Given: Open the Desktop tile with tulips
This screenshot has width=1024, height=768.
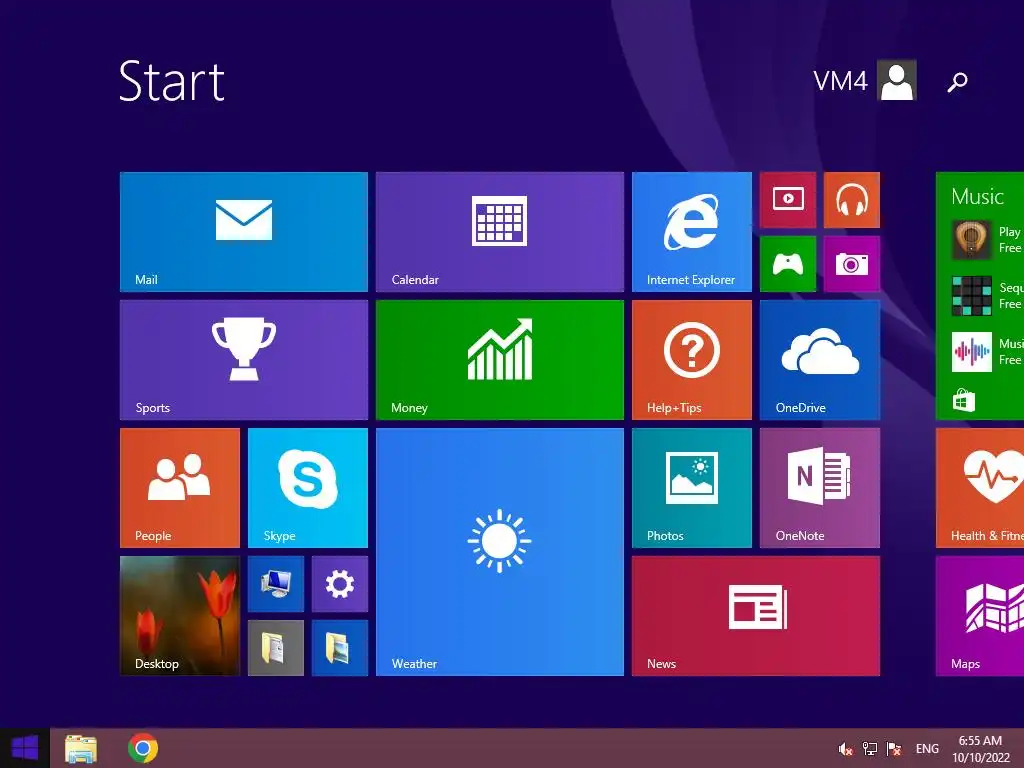Looking at the screenshot, I should pyautogui.click(x=180, y=616).
